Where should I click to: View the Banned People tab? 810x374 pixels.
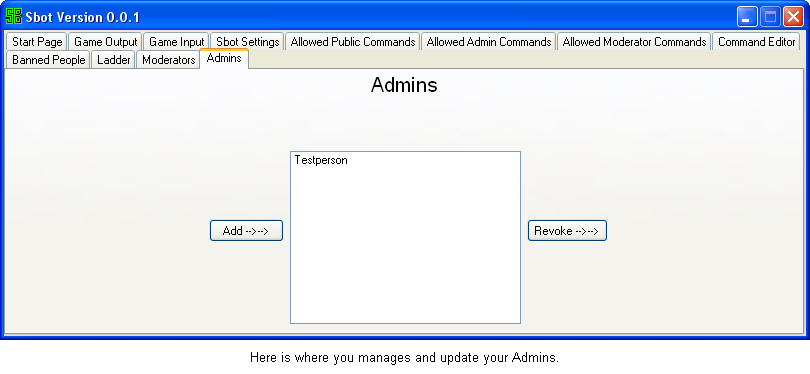49,60
